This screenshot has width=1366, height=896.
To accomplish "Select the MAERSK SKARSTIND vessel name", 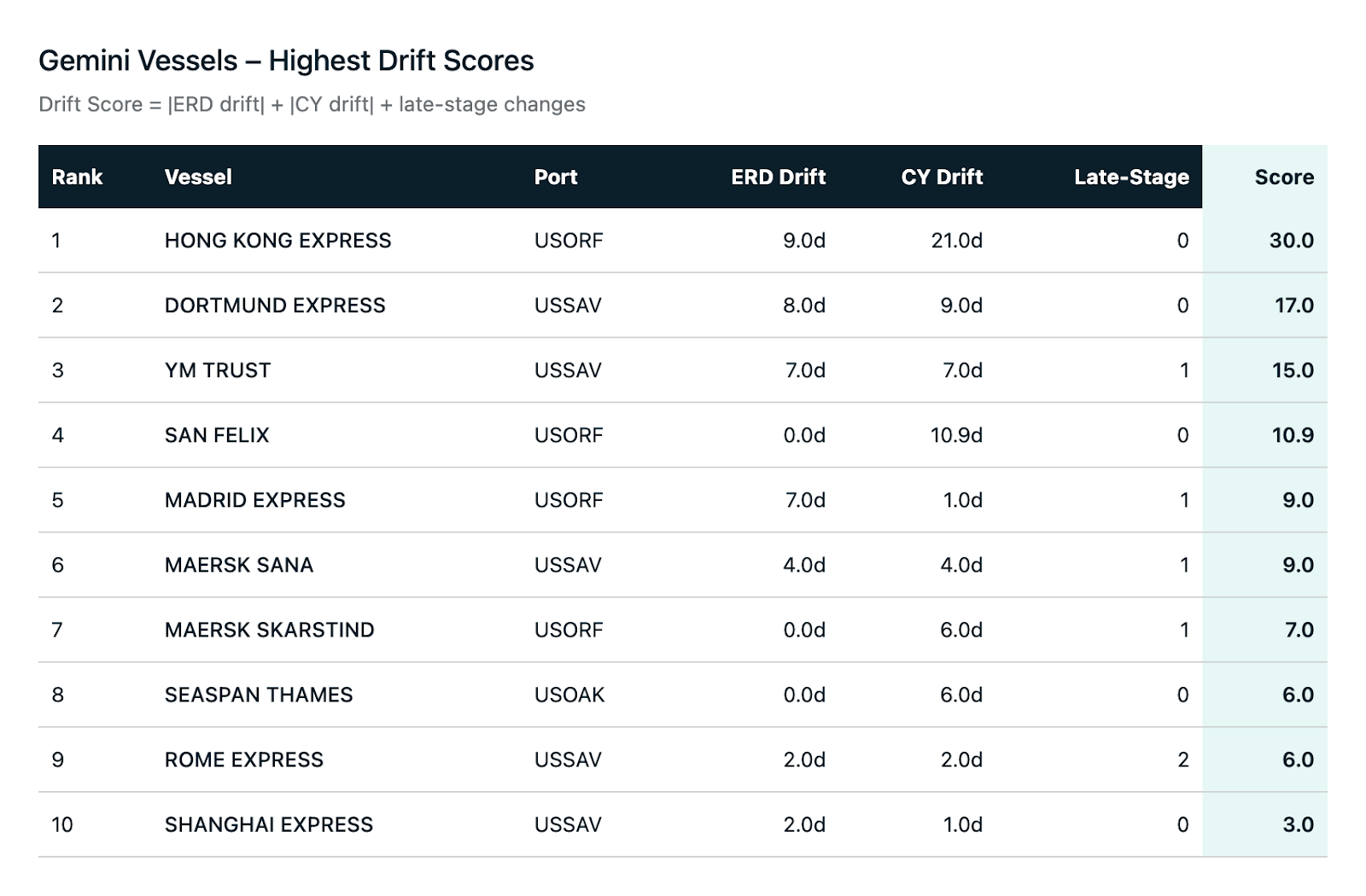I will (x=269, y=630).
